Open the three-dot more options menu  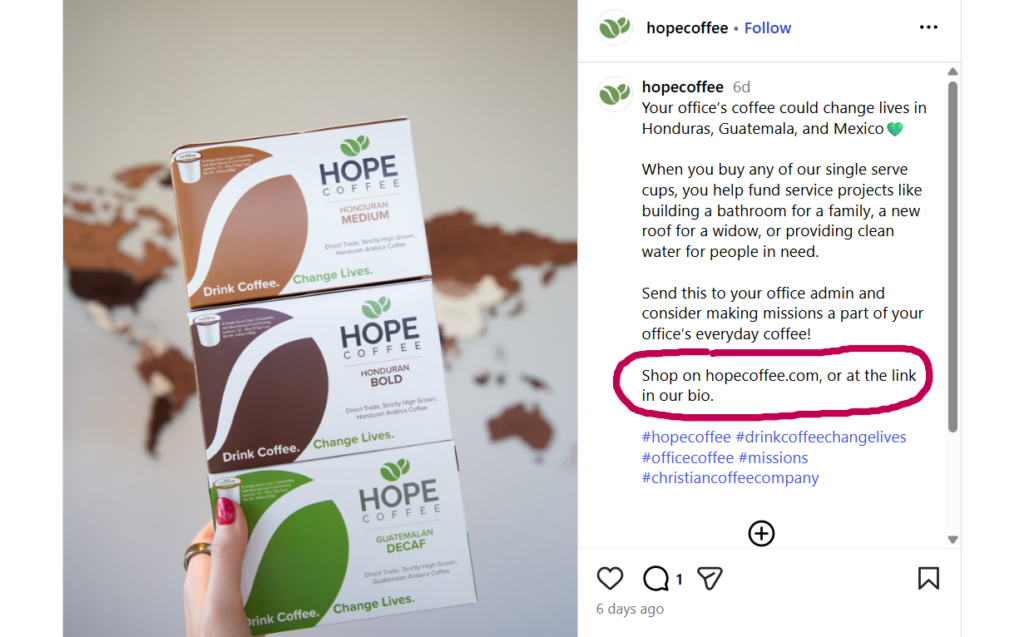tap(928, 27)
